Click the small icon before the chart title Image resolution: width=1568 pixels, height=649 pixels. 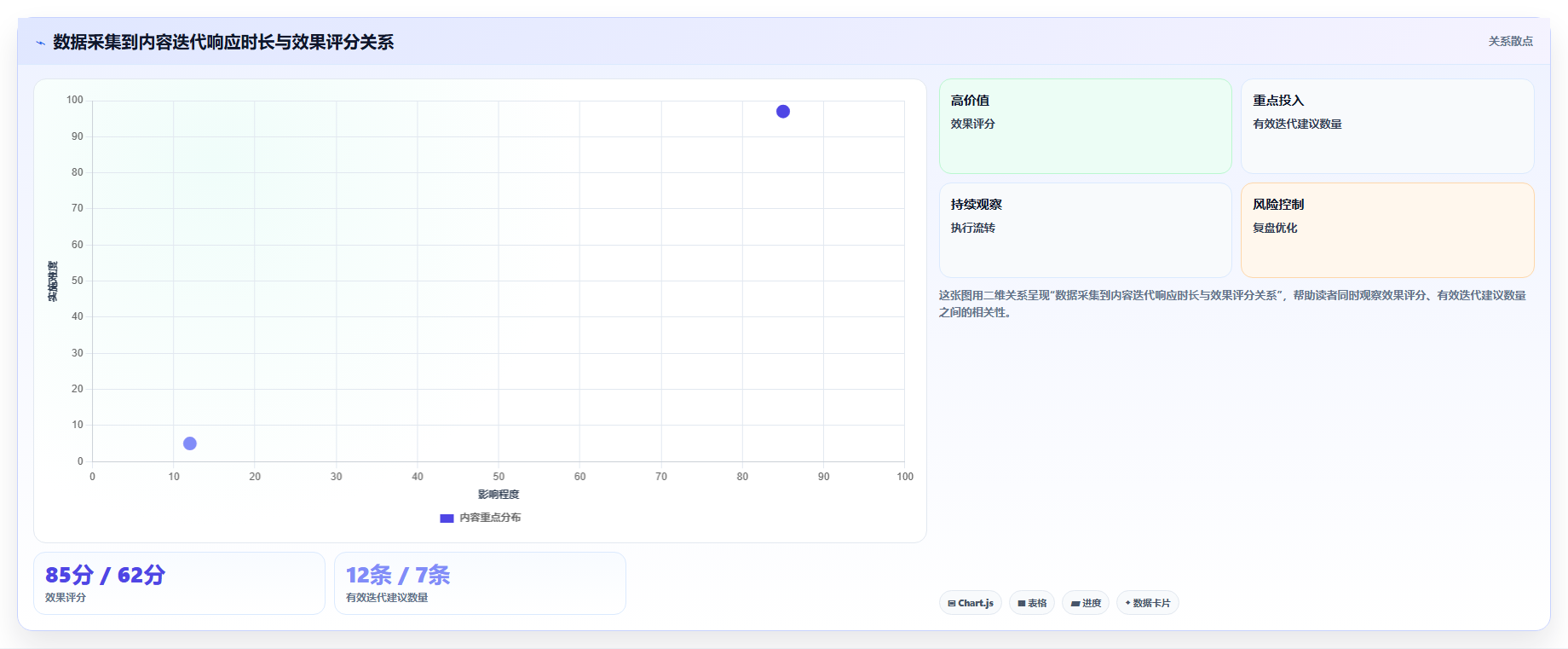tap(40, 43)
